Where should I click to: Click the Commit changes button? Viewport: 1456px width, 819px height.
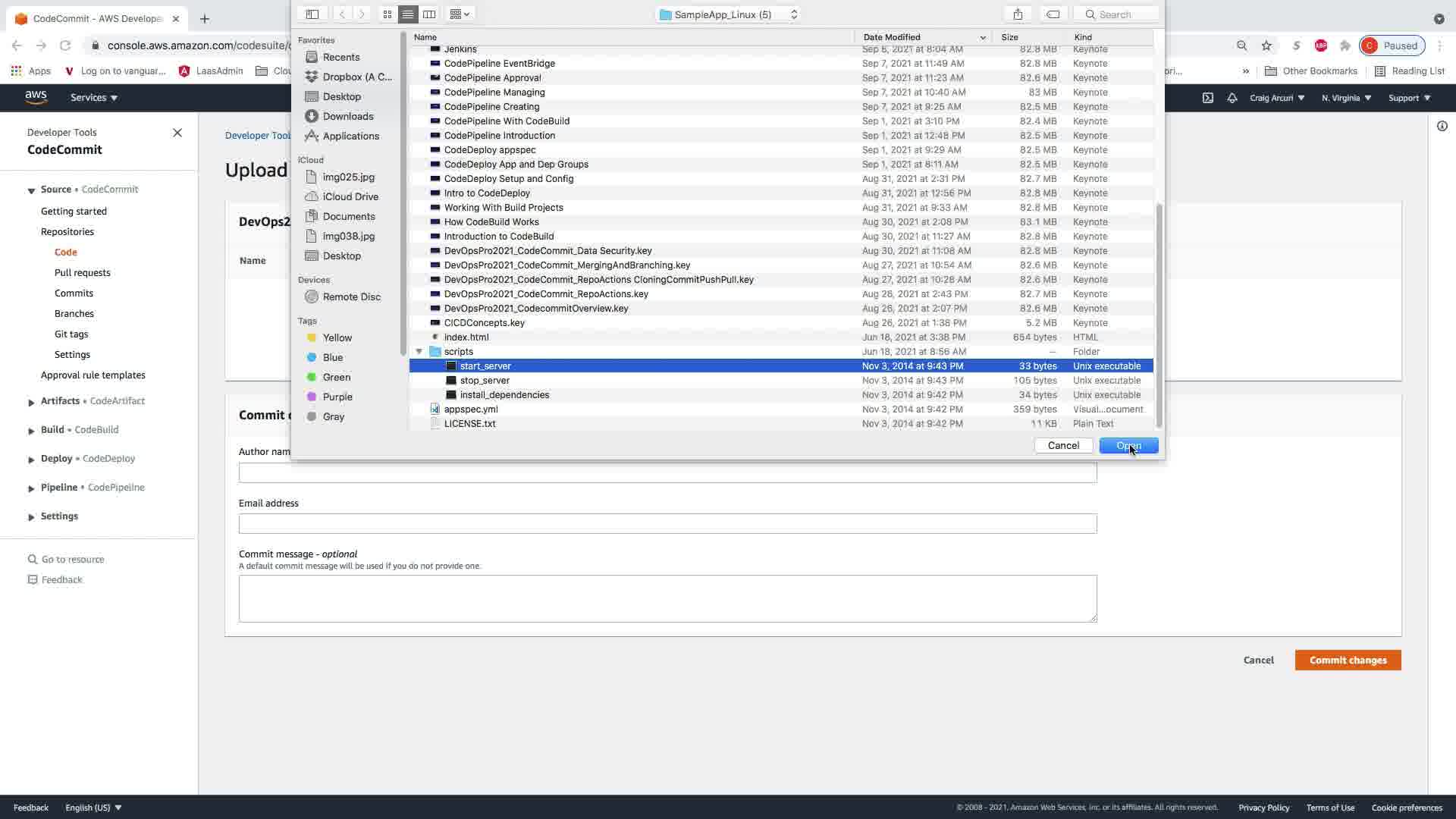tap(1348, 660)
